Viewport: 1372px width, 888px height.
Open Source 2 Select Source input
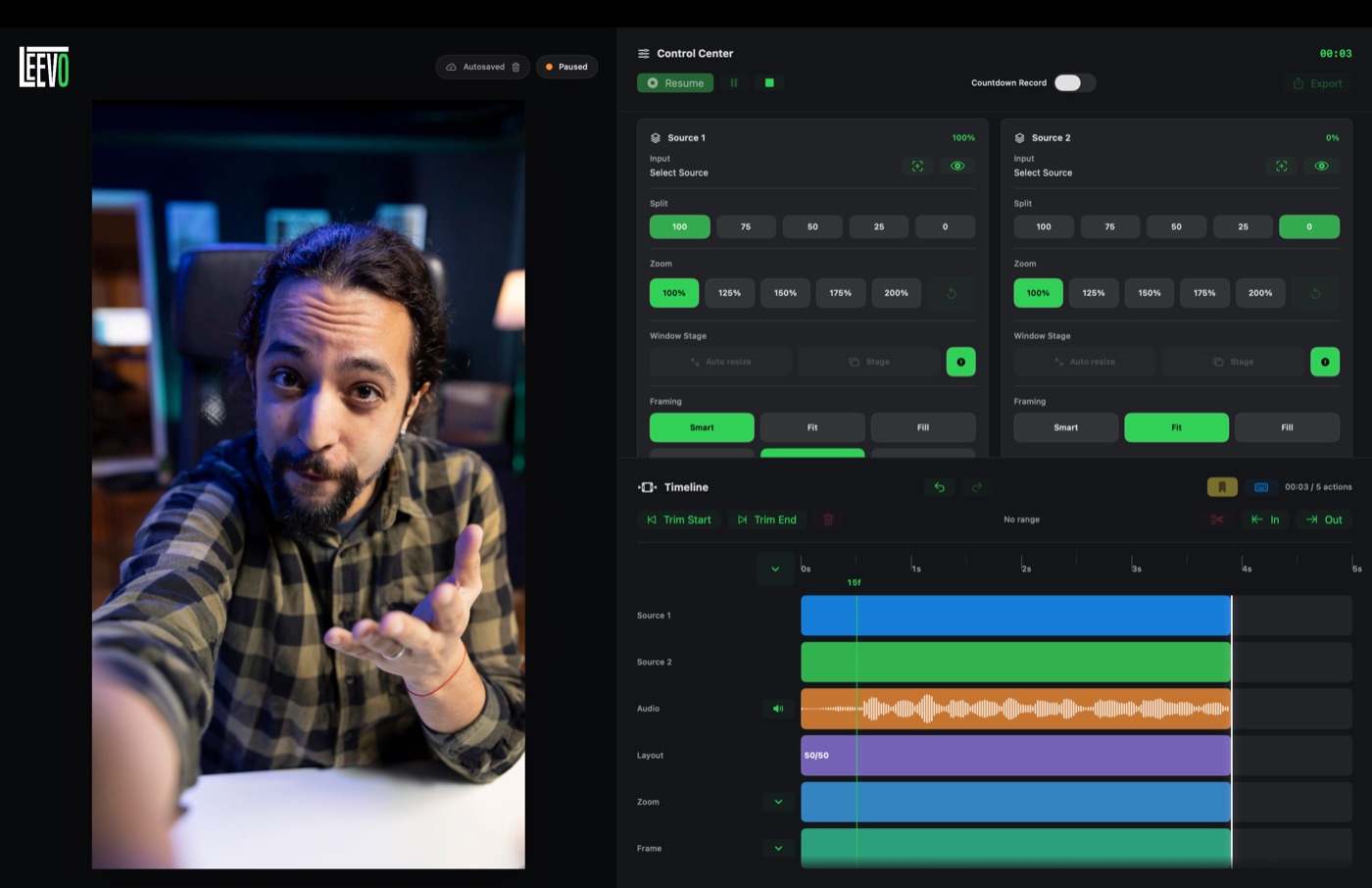(x=1043, y=173)
